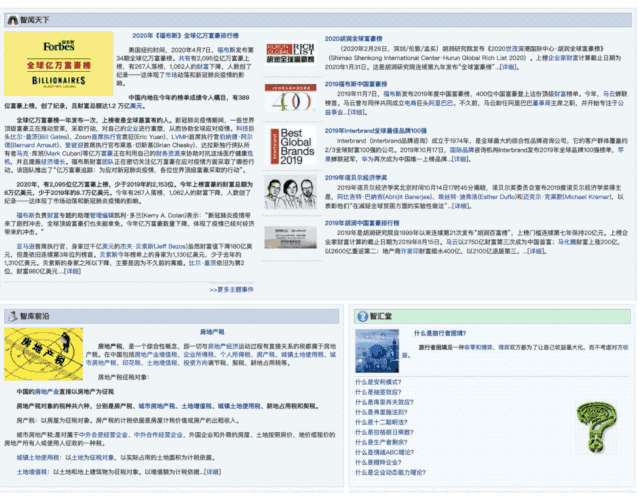Click [详细] at end of 房地产税 article
The height and width of the screenshot is (497, 639).
[212, 472]
